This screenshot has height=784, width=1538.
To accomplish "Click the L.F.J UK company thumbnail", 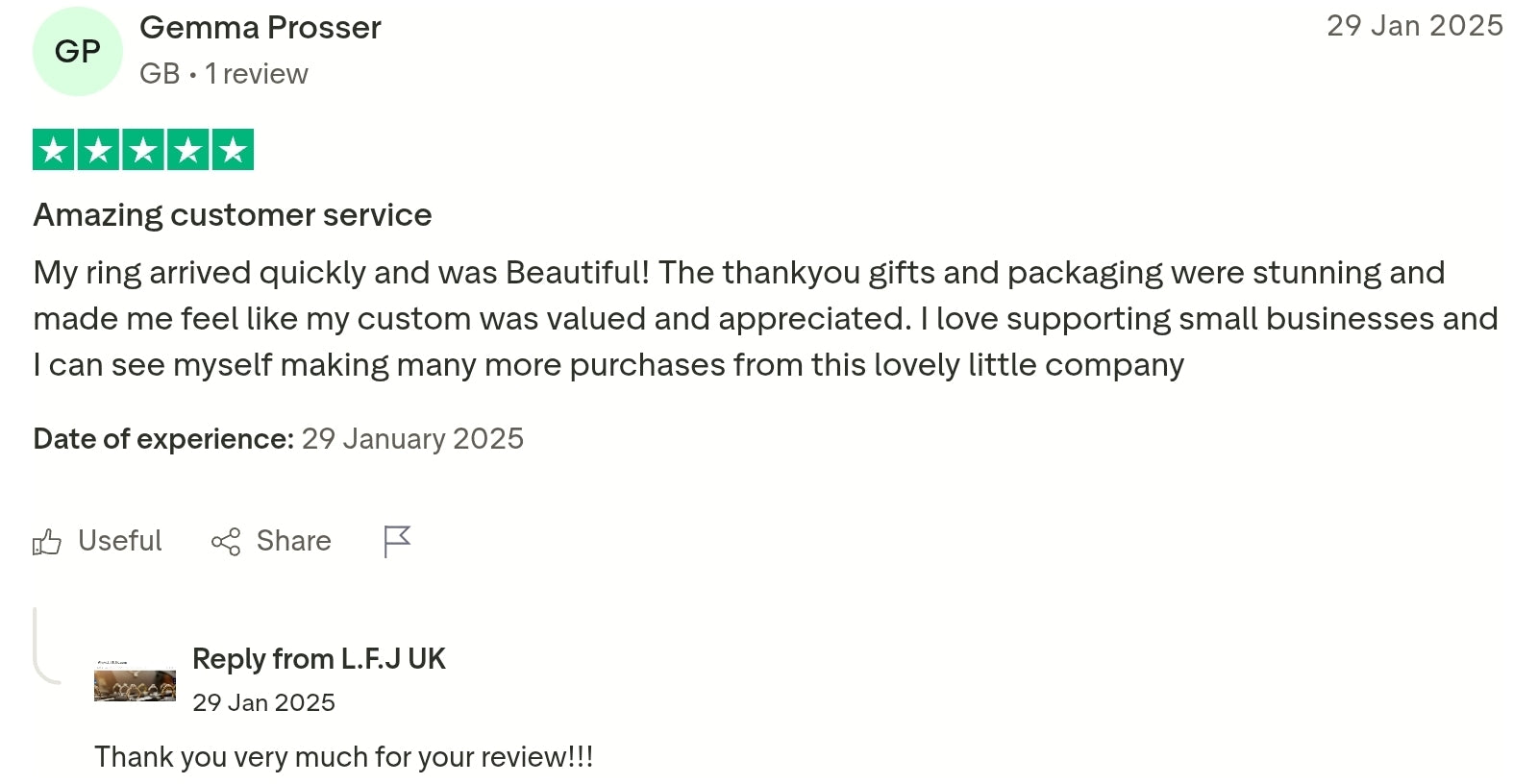I will (135, 681).
